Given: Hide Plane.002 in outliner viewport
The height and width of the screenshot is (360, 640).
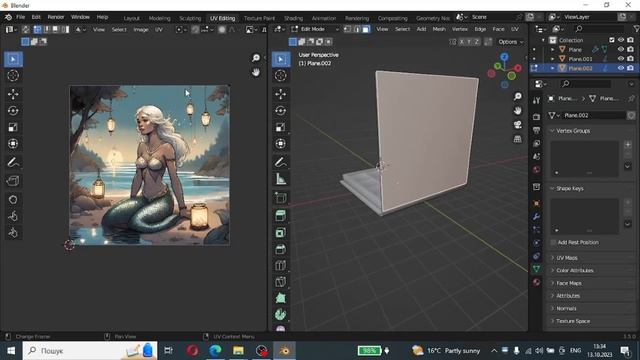Looking at the screenshot, I should click(621, 68).
